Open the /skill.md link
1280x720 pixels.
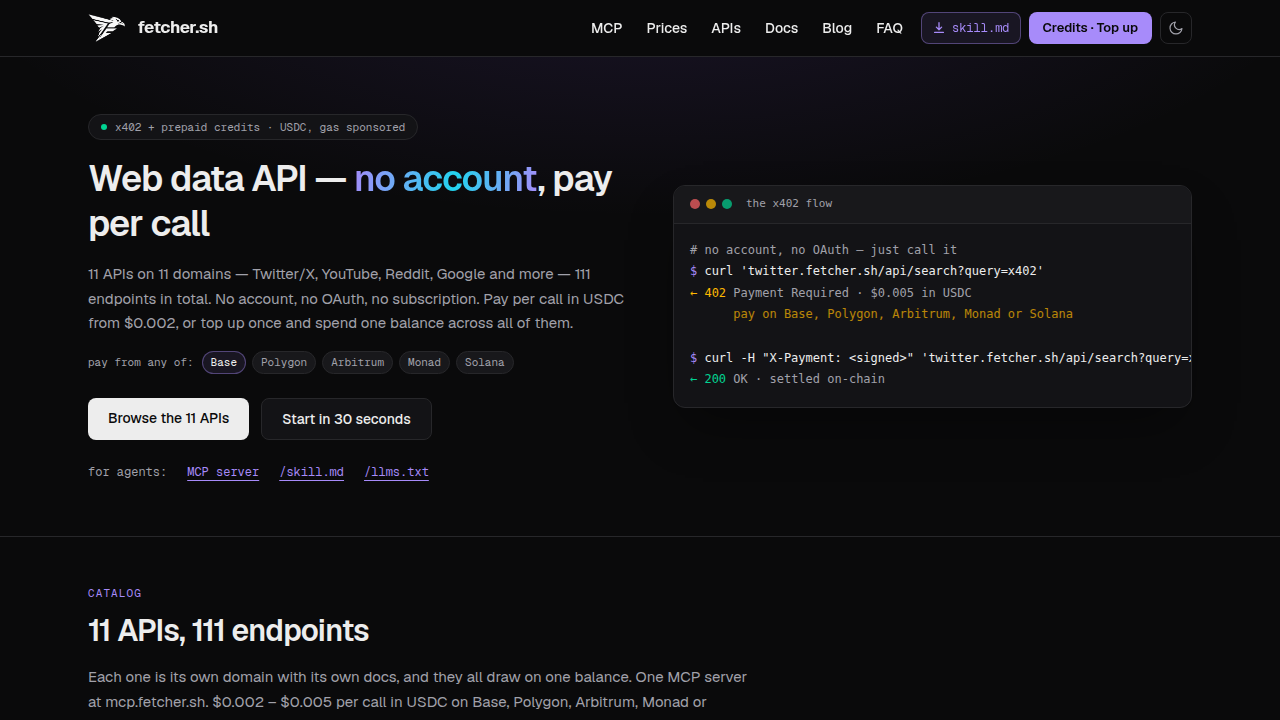312,472
